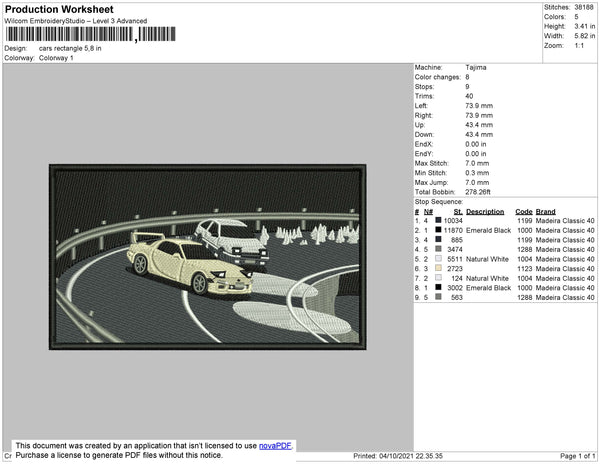Select white swatch for stop 5 with 5511 stitches
Viewport: 600px width, 464px height.
click(x=438, y=259)
